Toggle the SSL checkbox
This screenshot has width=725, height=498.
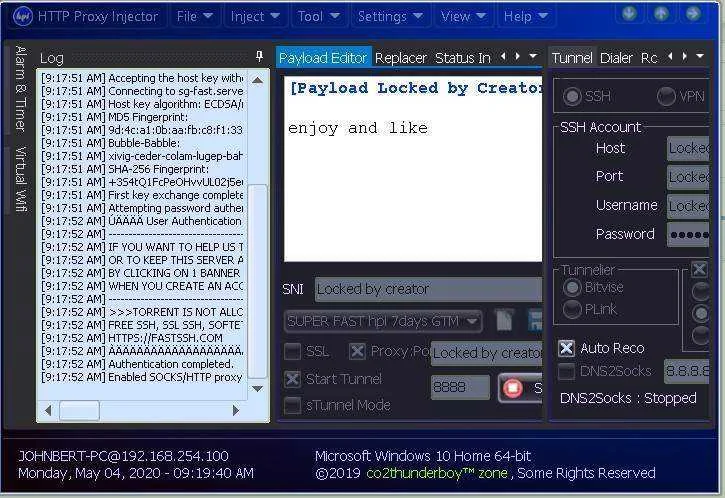(292, 351)
